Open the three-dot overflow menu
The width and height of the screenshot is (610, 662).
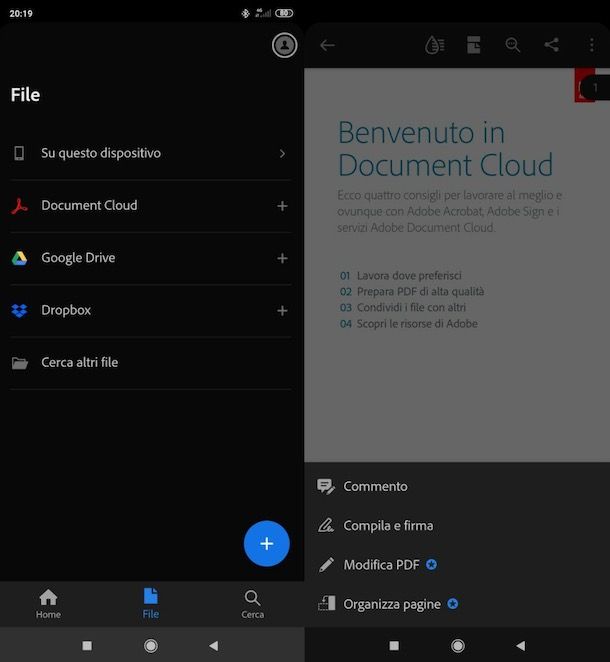pyautogui.click(x=592, y=45)
